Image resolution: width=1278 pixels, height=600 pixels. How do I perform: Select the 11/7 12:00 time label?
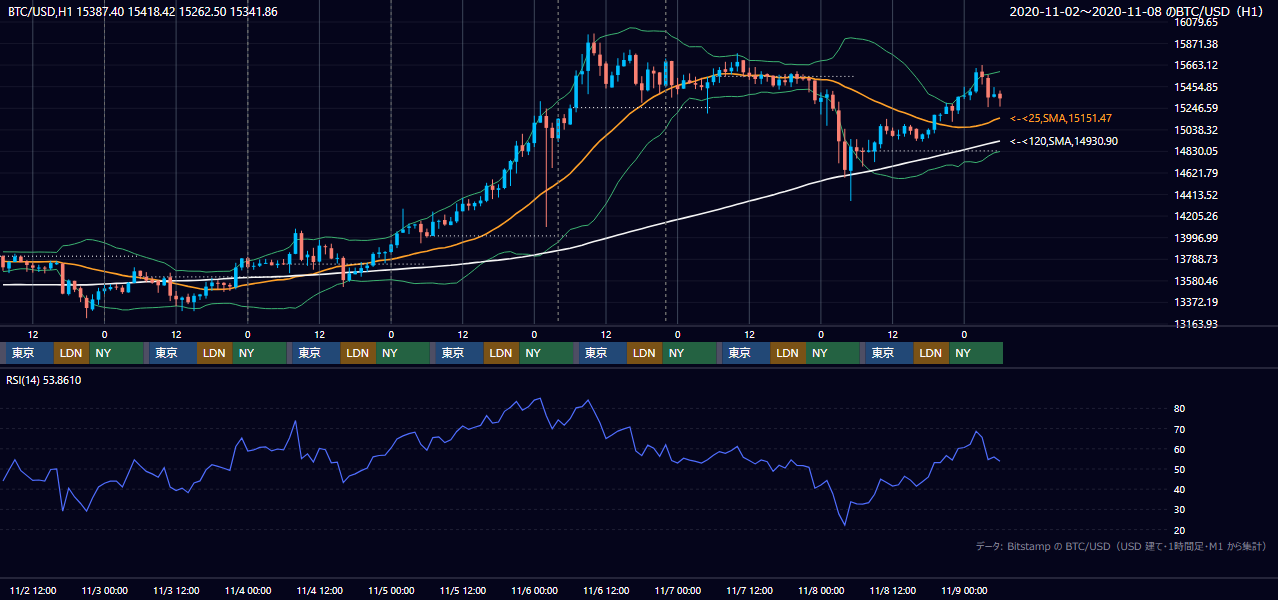(749, 590)
